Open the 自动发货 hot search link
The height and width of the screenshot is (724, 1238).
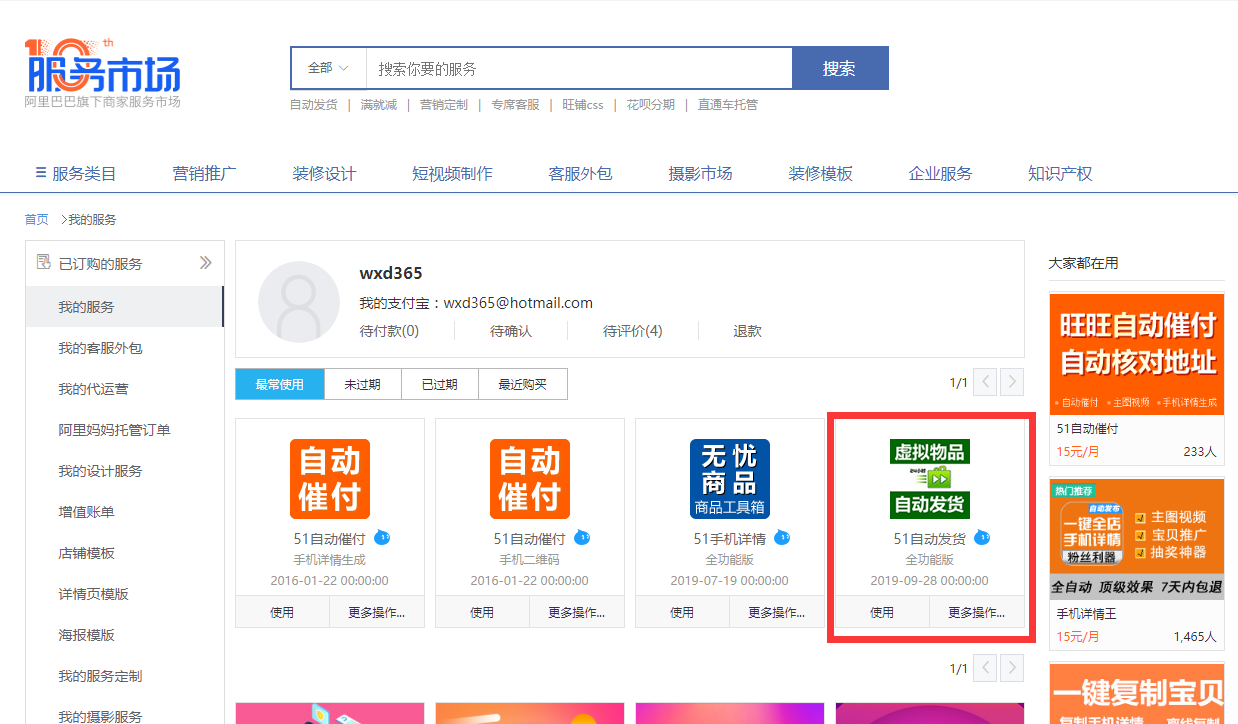click(x=314, y=104)
